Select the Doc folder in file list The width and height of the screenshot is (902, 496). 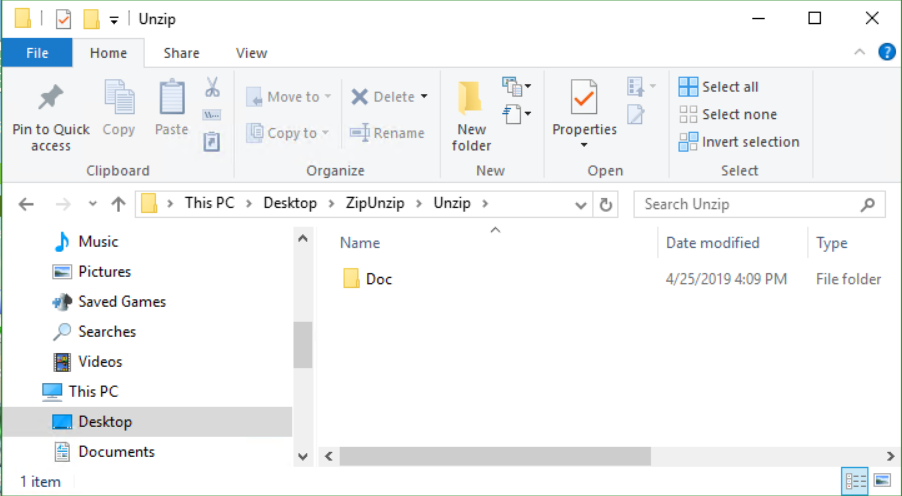[x=378, y=279]
